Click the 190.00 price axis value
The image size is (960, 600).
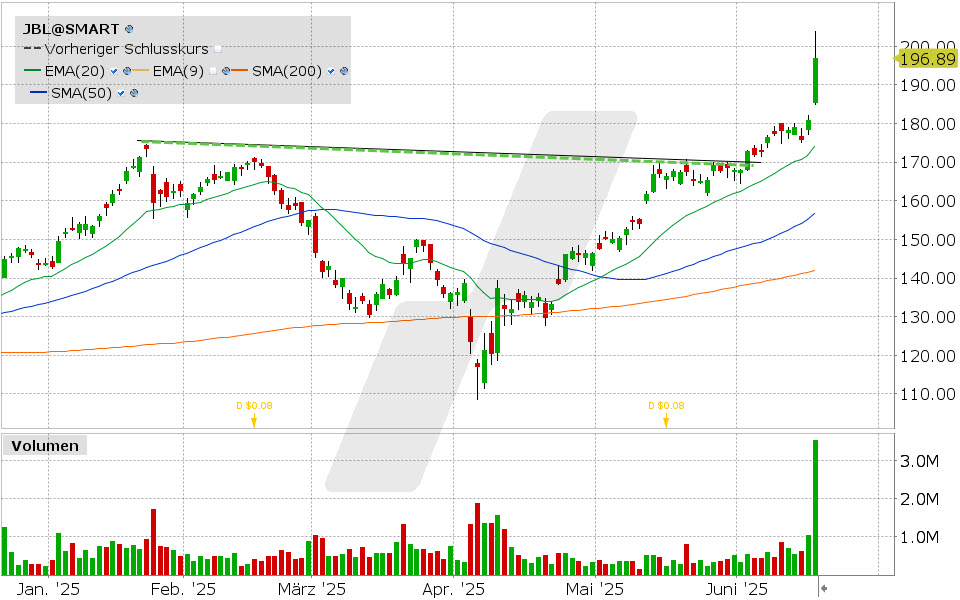[928, 85]
